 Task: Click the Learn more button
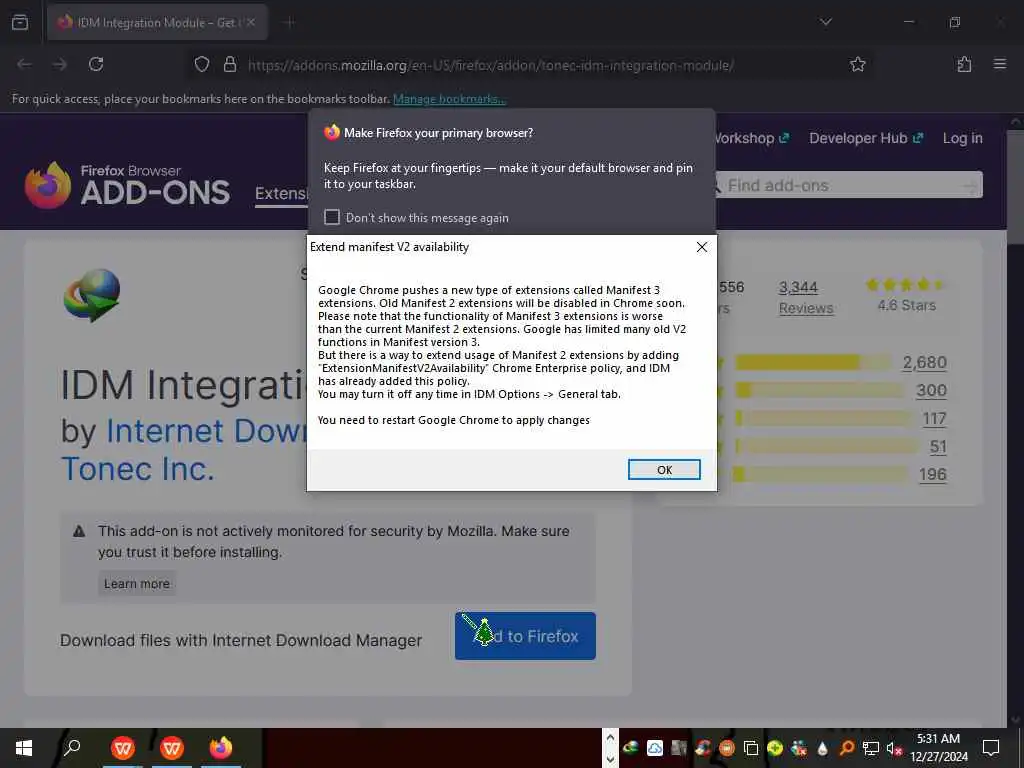click(x=136, y=584)
